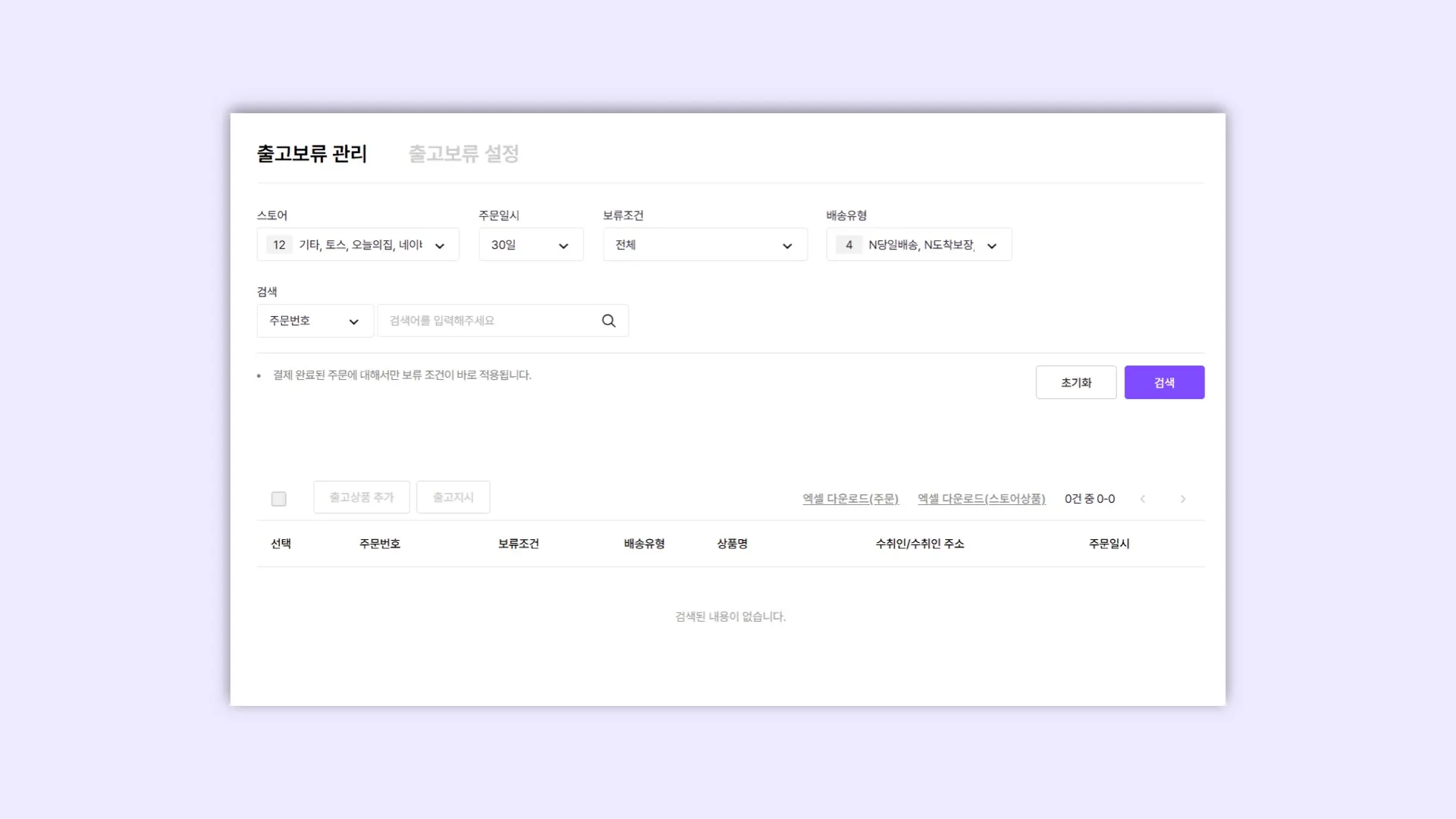The image size is (1456, 819).
Task: Expand the 배송유형 dropdown
Action: pyautogui.click(x=918, y=245)
